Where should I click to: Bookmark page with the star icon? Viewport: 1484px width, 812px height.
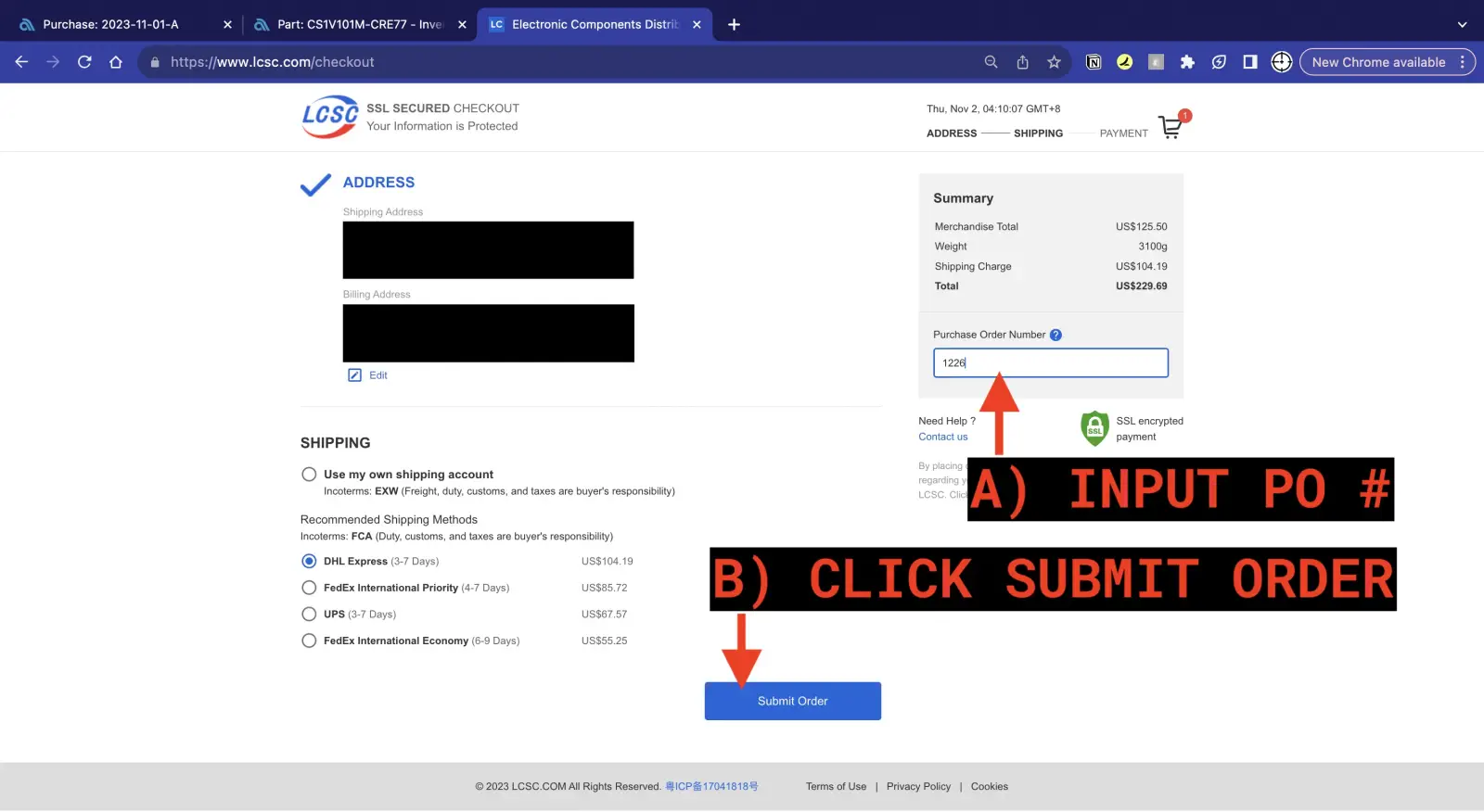(x=1054, y=62)
